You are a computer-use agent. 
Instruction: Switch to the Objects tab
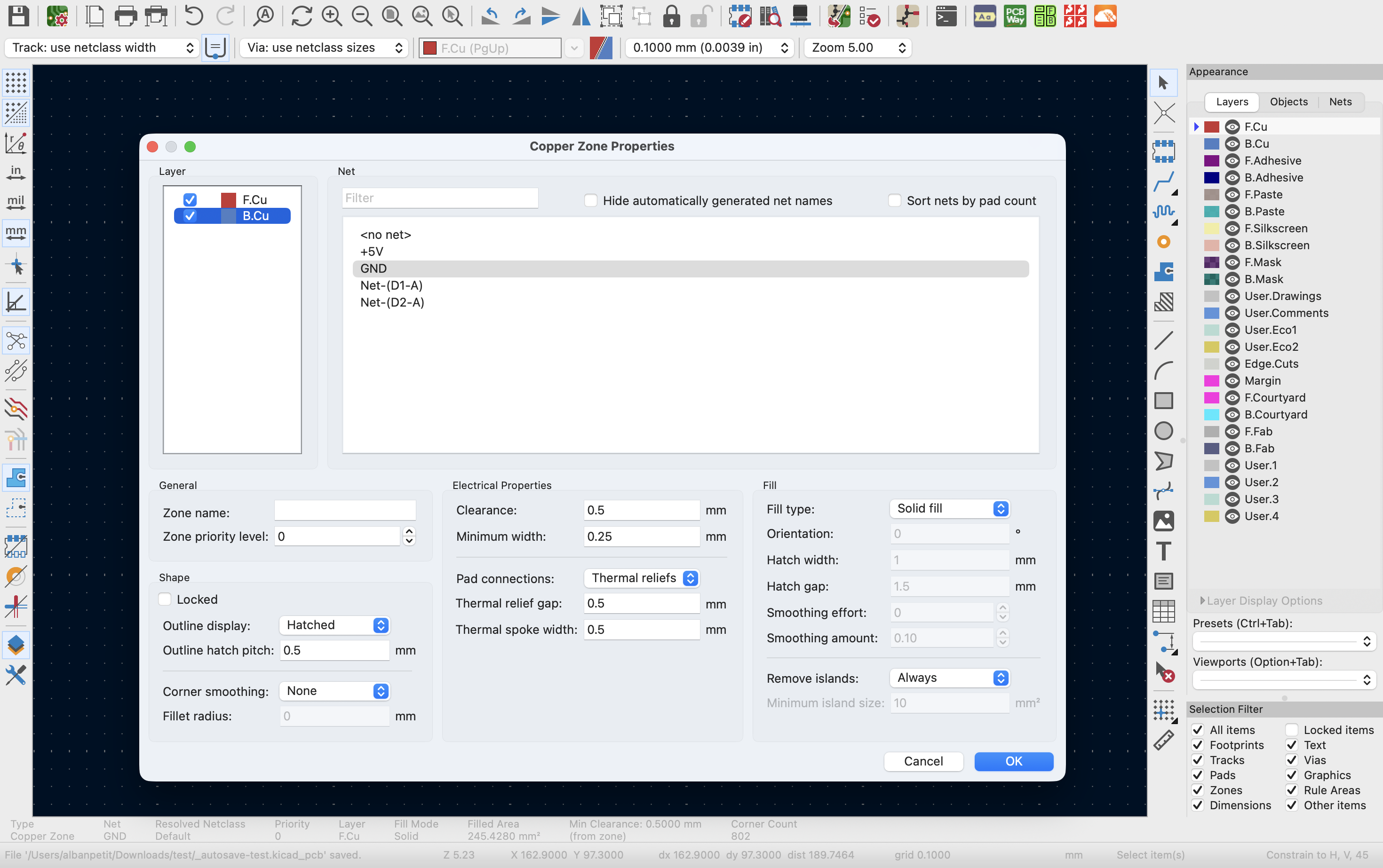[x=1288, y=102]
